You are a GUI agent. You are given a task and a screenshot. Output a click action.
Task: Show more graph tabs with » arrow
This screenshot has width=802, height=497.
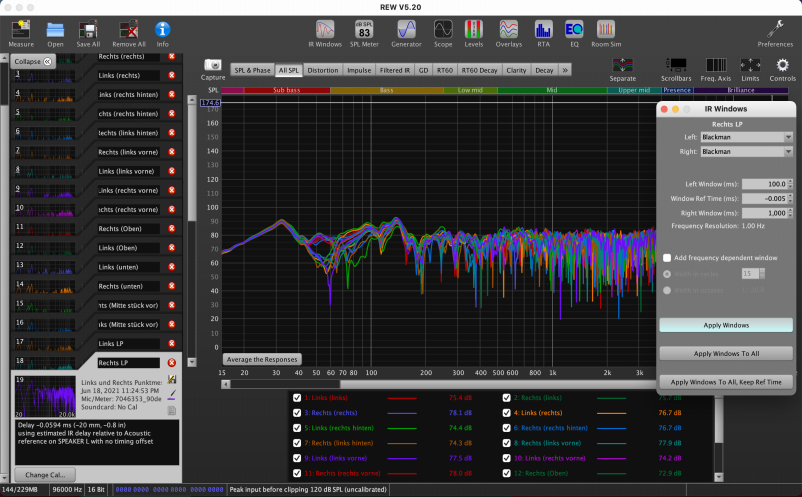pos(565,70)
